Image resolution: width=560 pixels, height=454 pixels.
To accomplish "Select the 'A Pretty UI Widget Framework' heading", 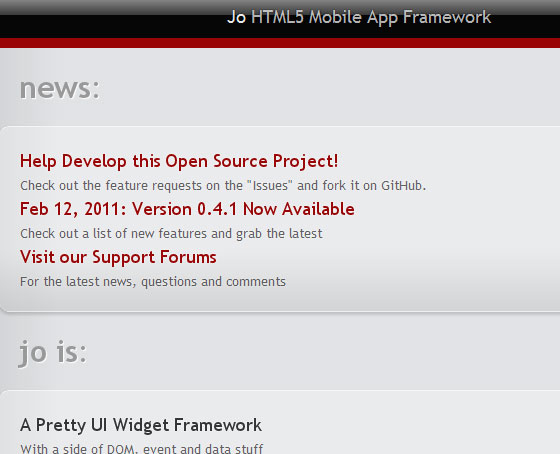I will click(x=141, y=425).
